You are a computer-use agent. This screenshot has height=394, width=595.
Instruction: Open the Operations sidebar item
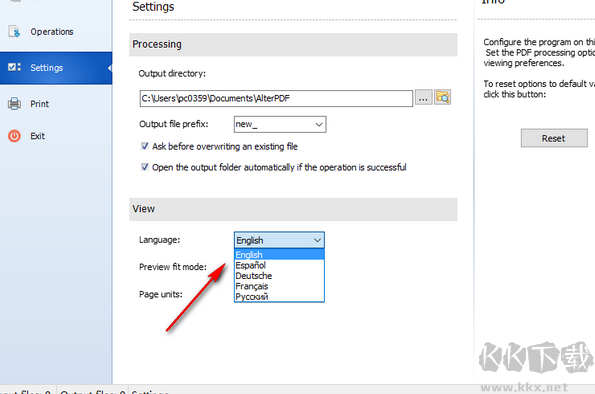point(52,32)
